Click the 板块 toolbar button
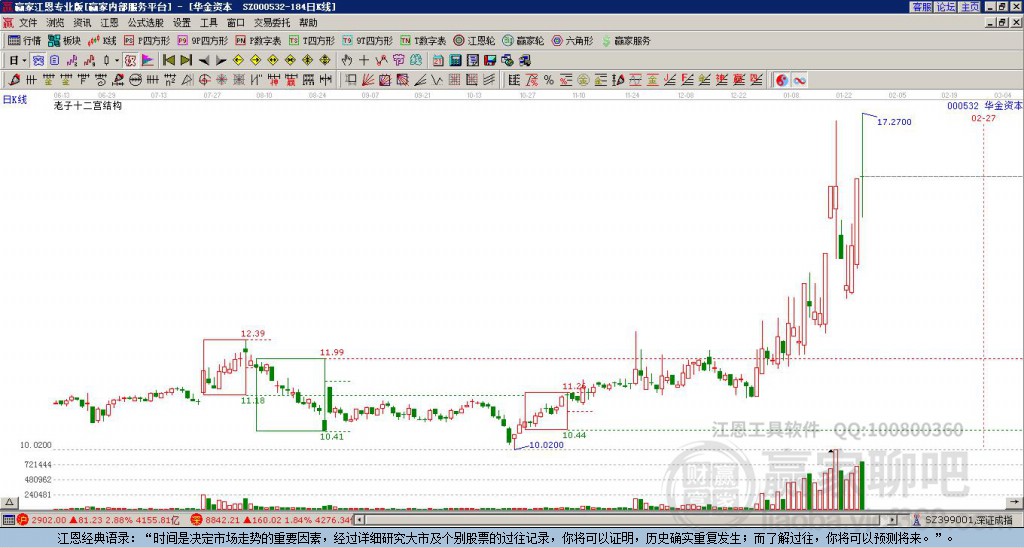Viewport: 1024px width, 548px height. coord(65,40)
